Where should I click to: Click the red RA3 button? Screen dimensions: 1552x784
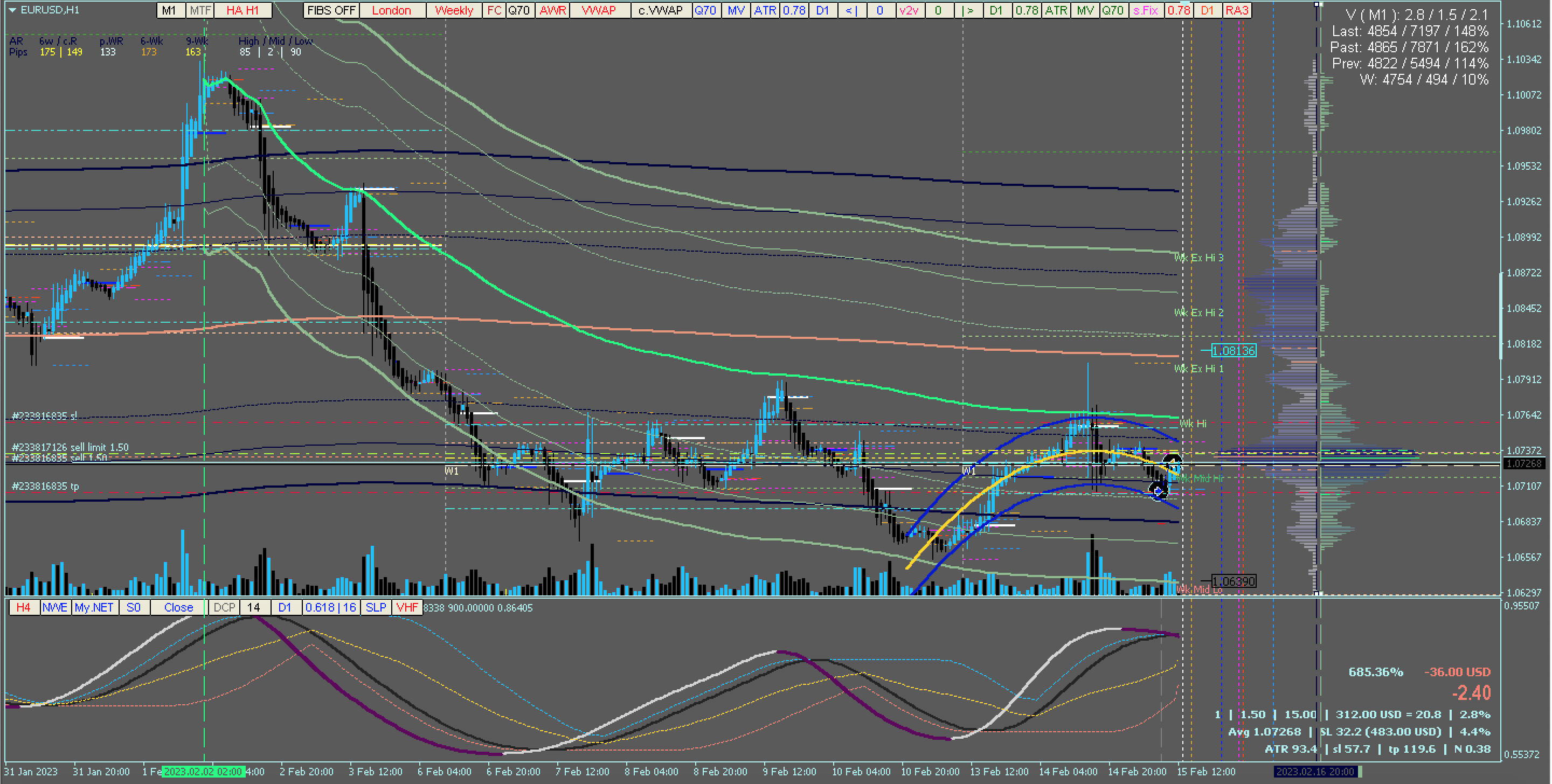click(1236, 10)
